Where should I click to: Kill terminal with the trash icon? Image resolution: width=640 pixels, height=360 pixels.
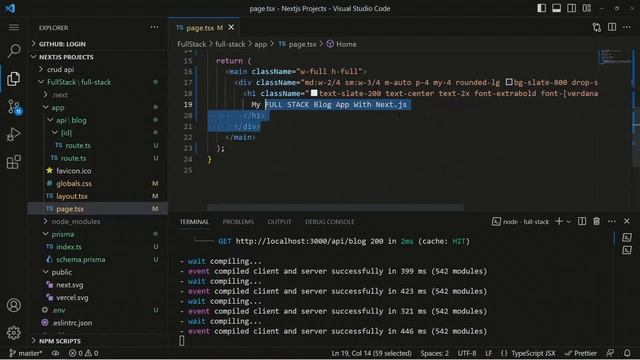coord(597,221)
